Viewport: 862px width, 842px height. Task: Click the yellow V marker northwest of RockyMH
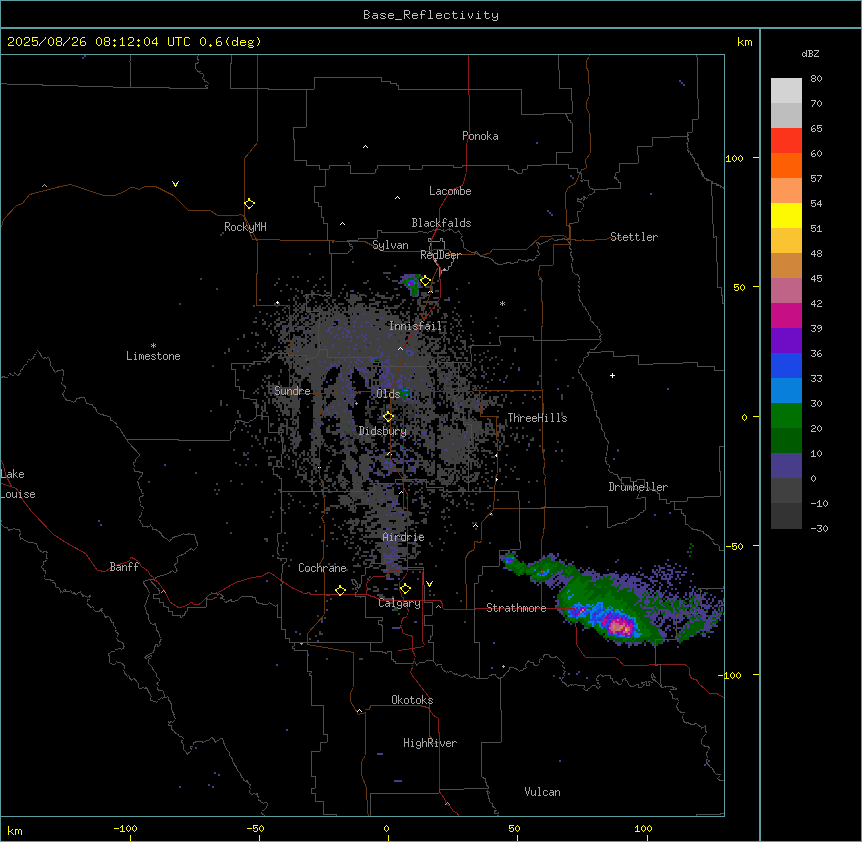tap(175, 184)
